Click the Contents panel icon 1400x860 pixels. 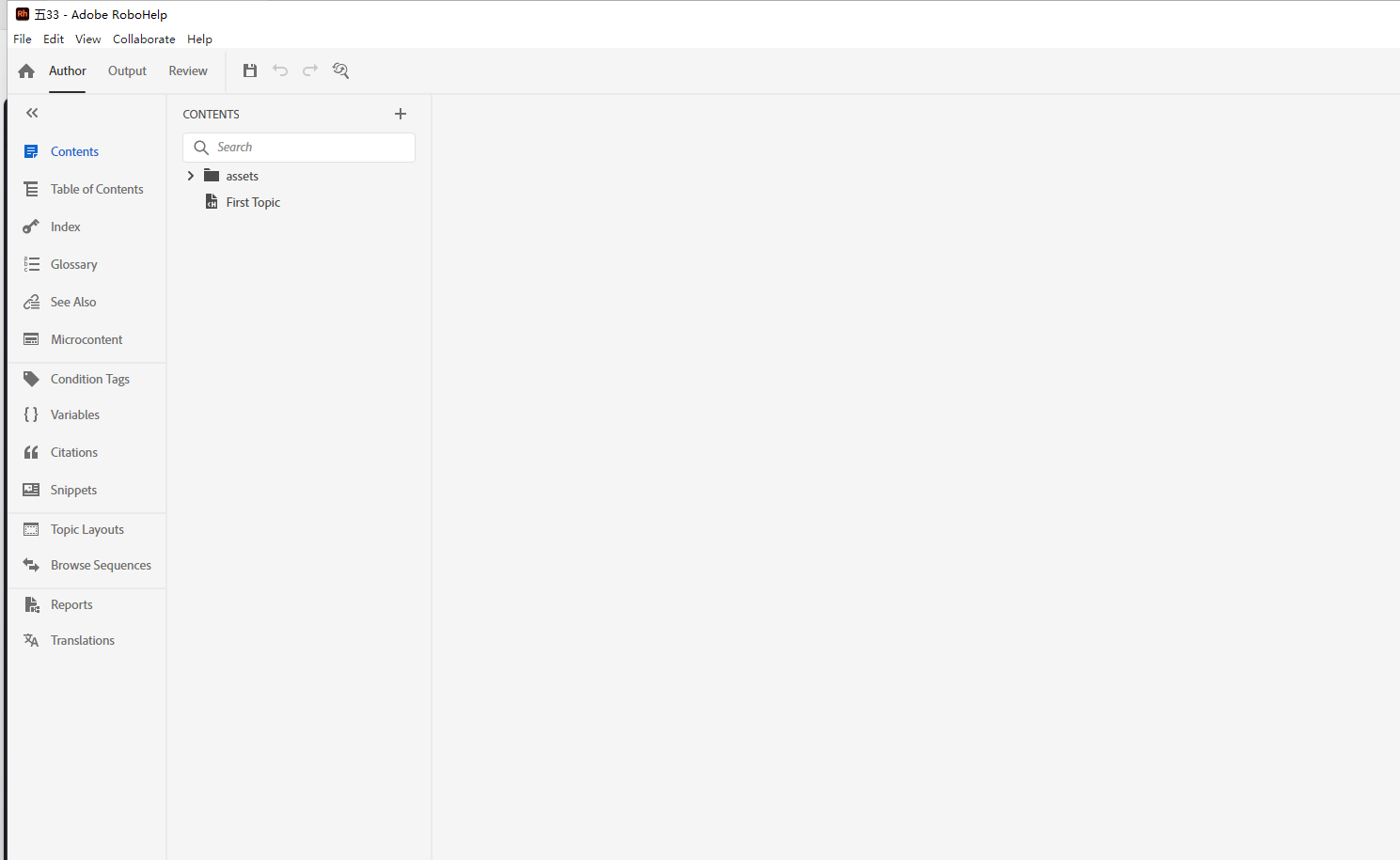31,151
